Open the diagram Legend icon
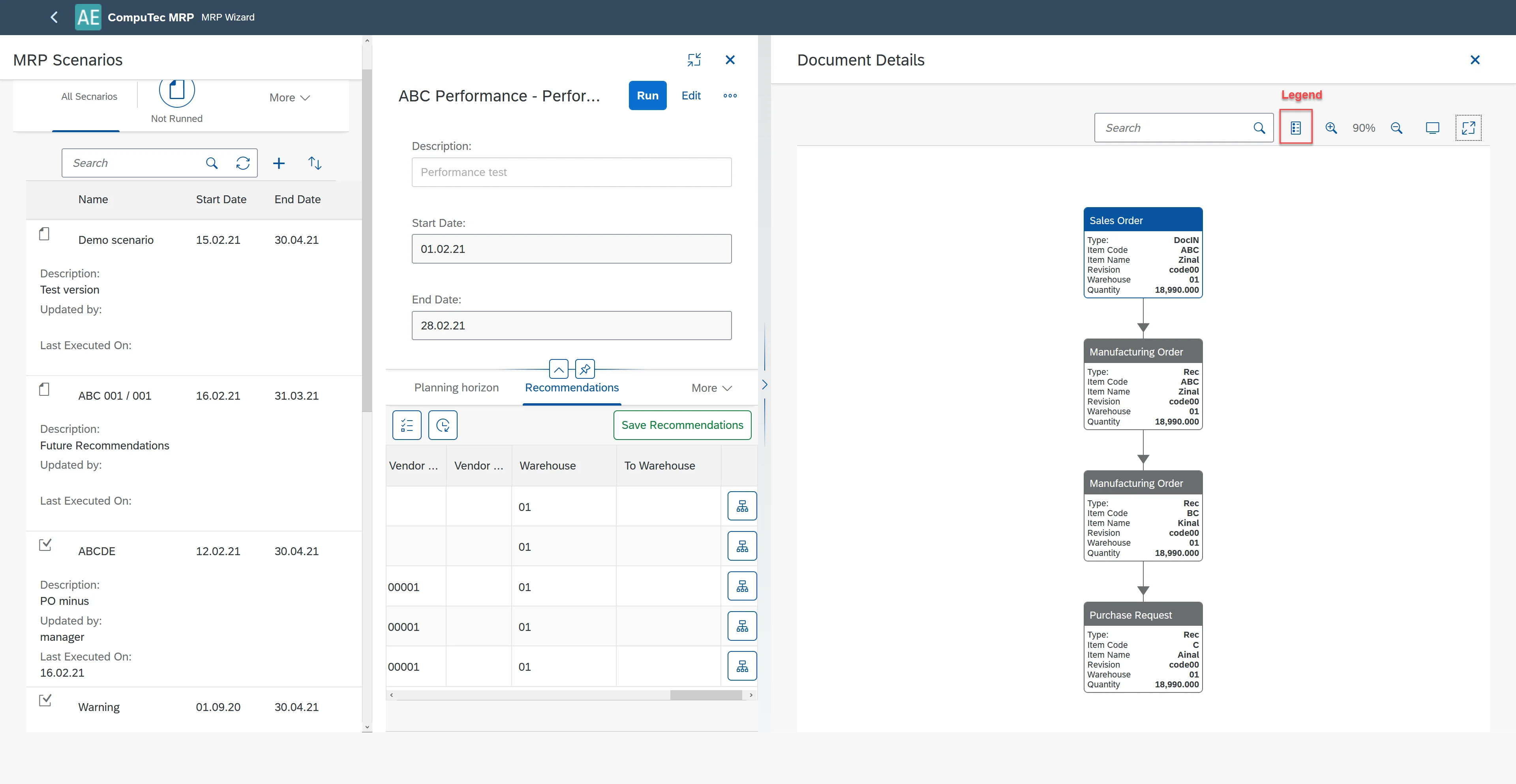 tap(1295, 127)
